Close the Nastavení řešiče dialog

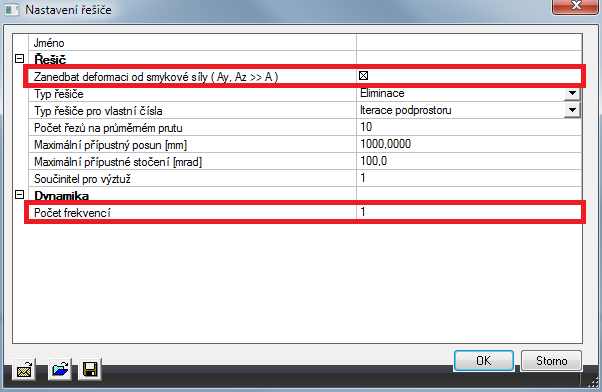[576, 7]
